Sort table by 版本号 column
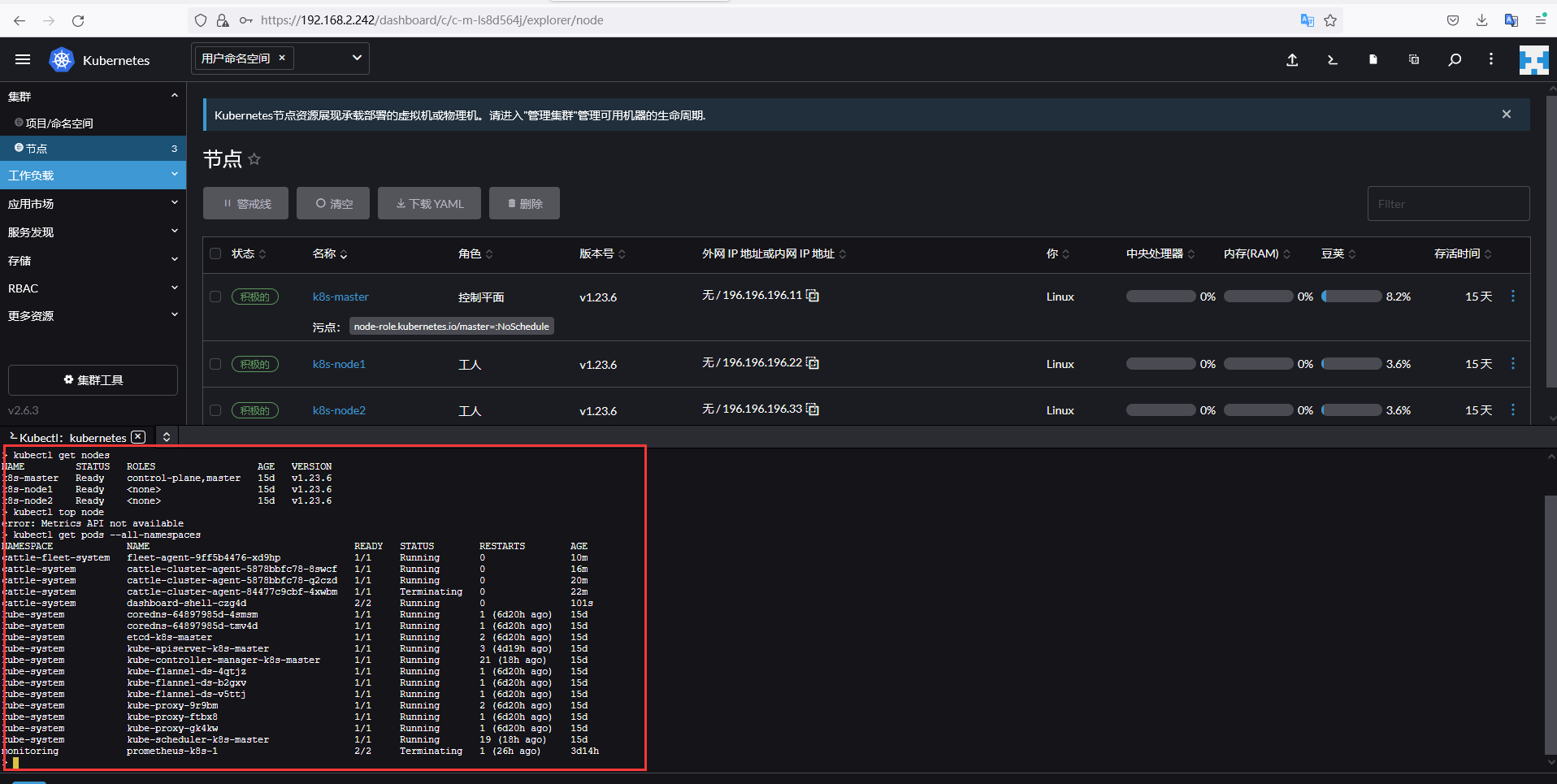The height and width of the screenshot is (784, 1557). tap(602, 253)
